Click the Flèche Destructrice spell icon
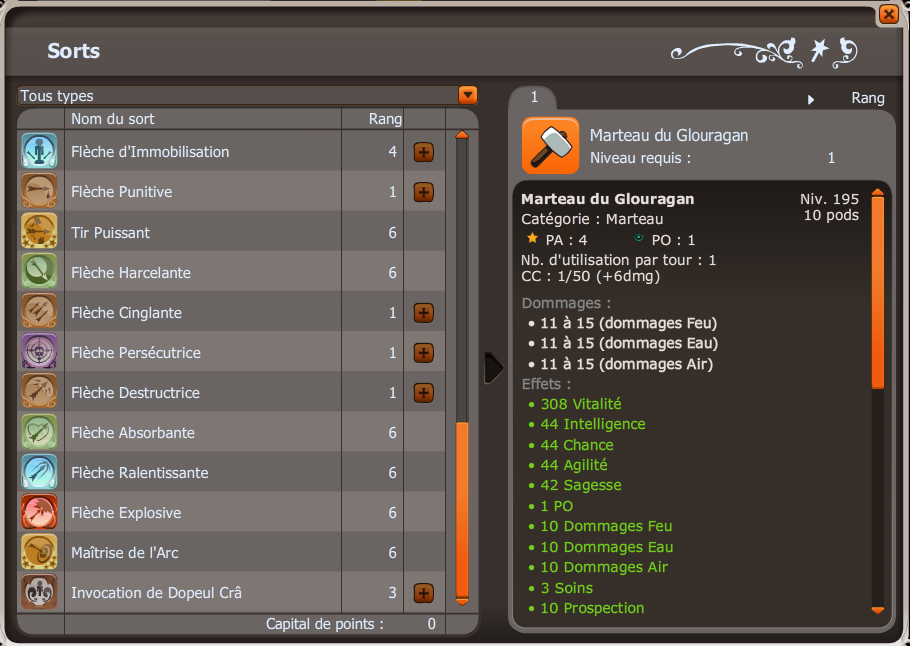919x669 pixels. pyautogui.click(x=39, y=392)
